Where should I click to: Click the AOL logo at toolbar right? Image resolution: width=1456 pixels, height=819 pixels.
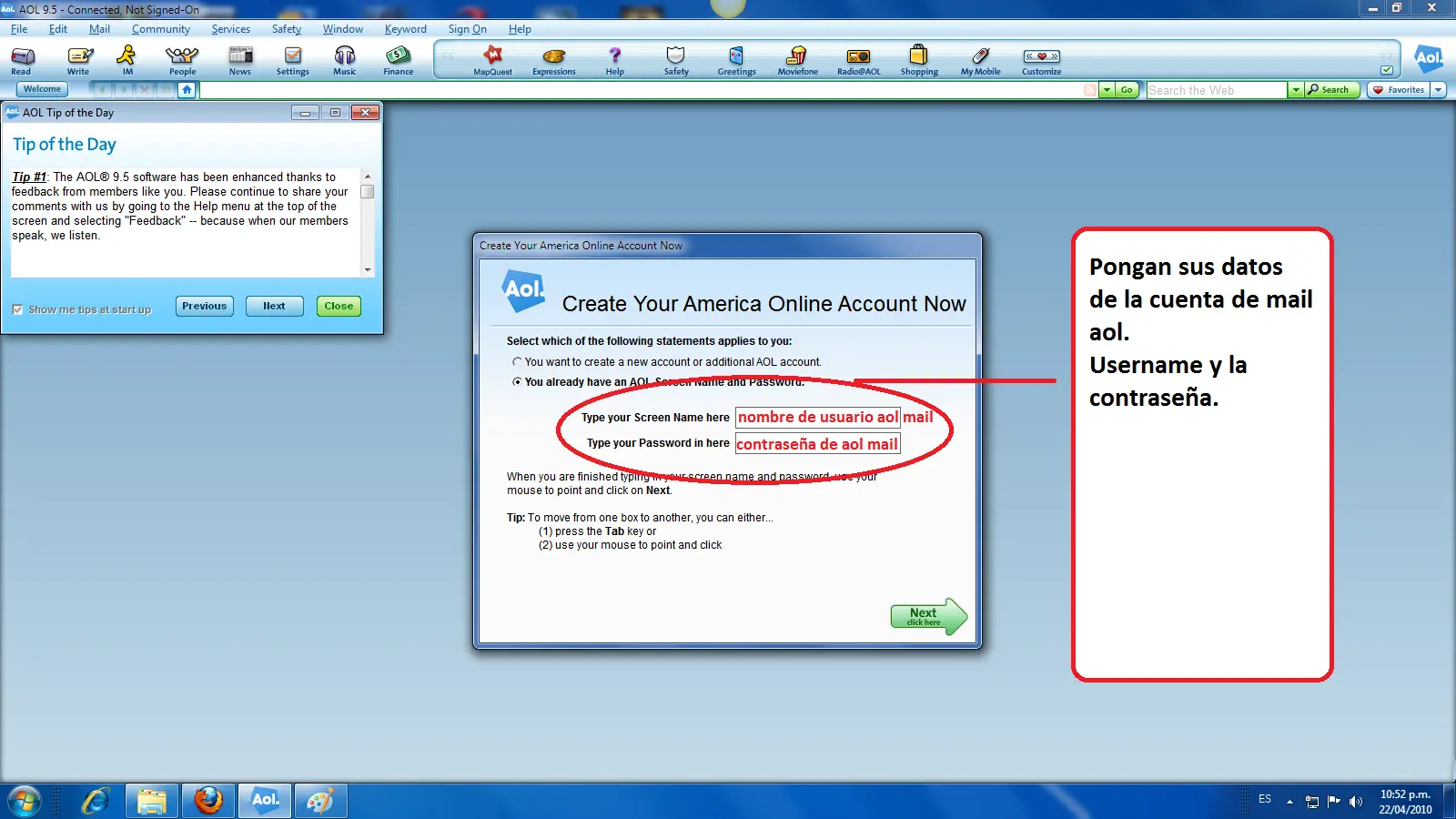1429,58
